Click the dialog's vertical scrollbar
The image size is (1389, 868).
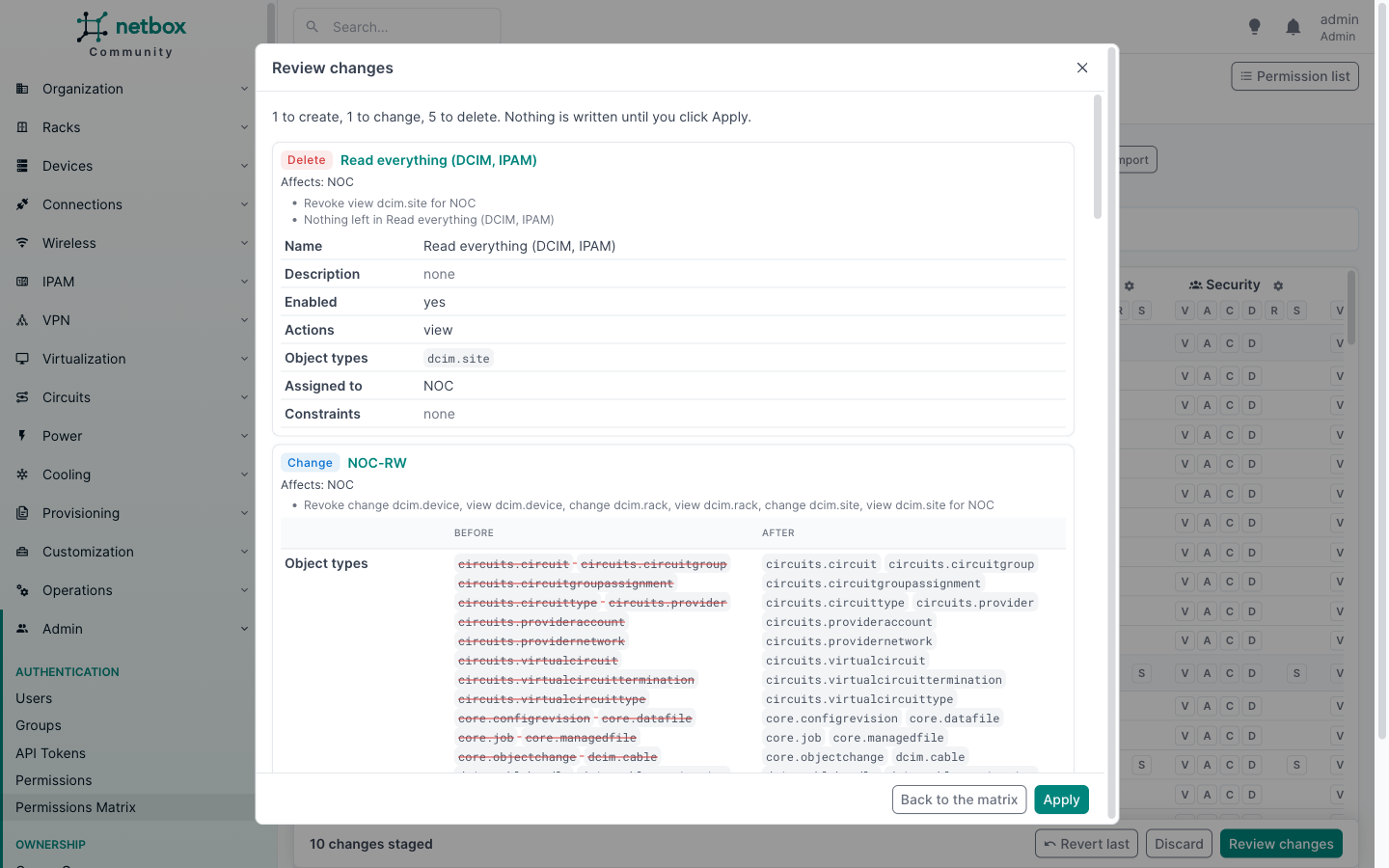[1098, 156]
